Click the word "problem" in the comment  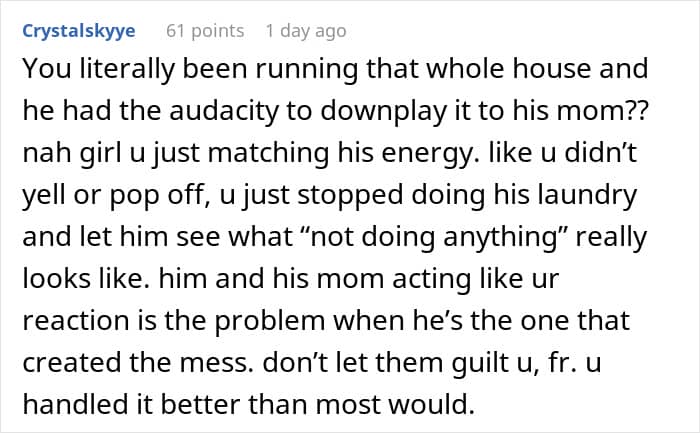[270, 321]
